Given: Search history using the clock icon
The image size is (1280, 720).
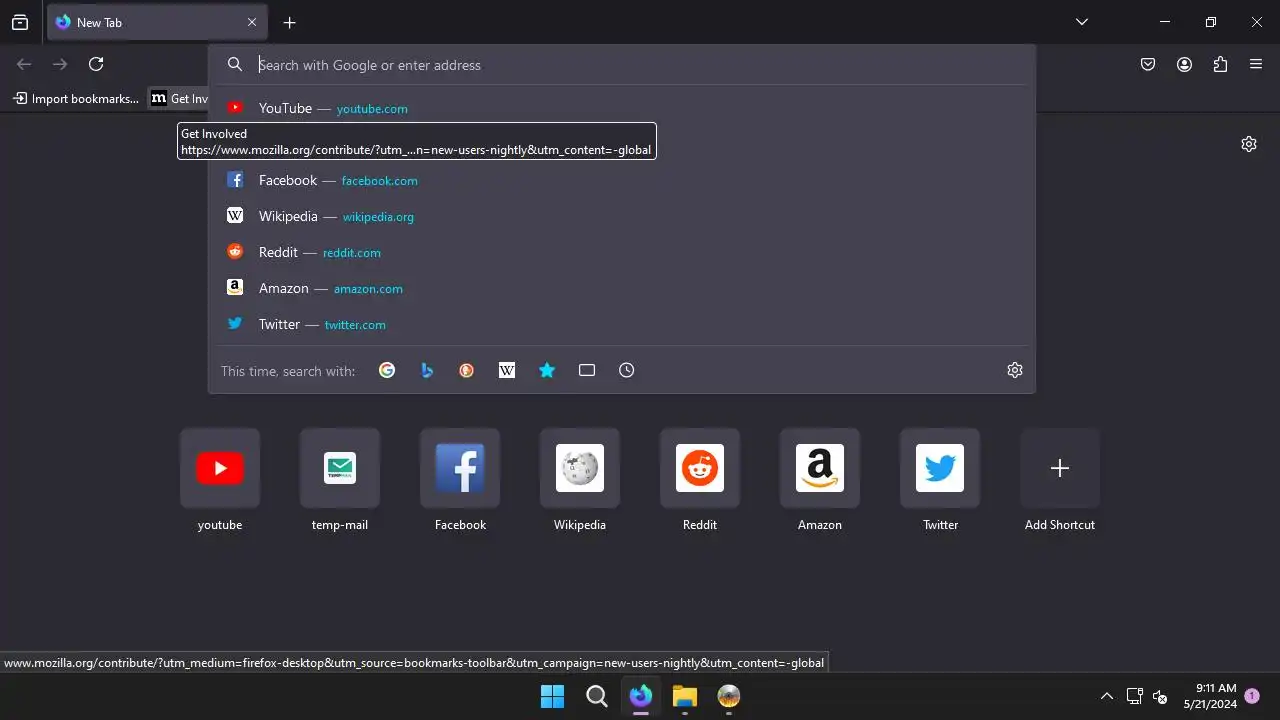Looking at the screenshot, I should click(x=627, y=370).
